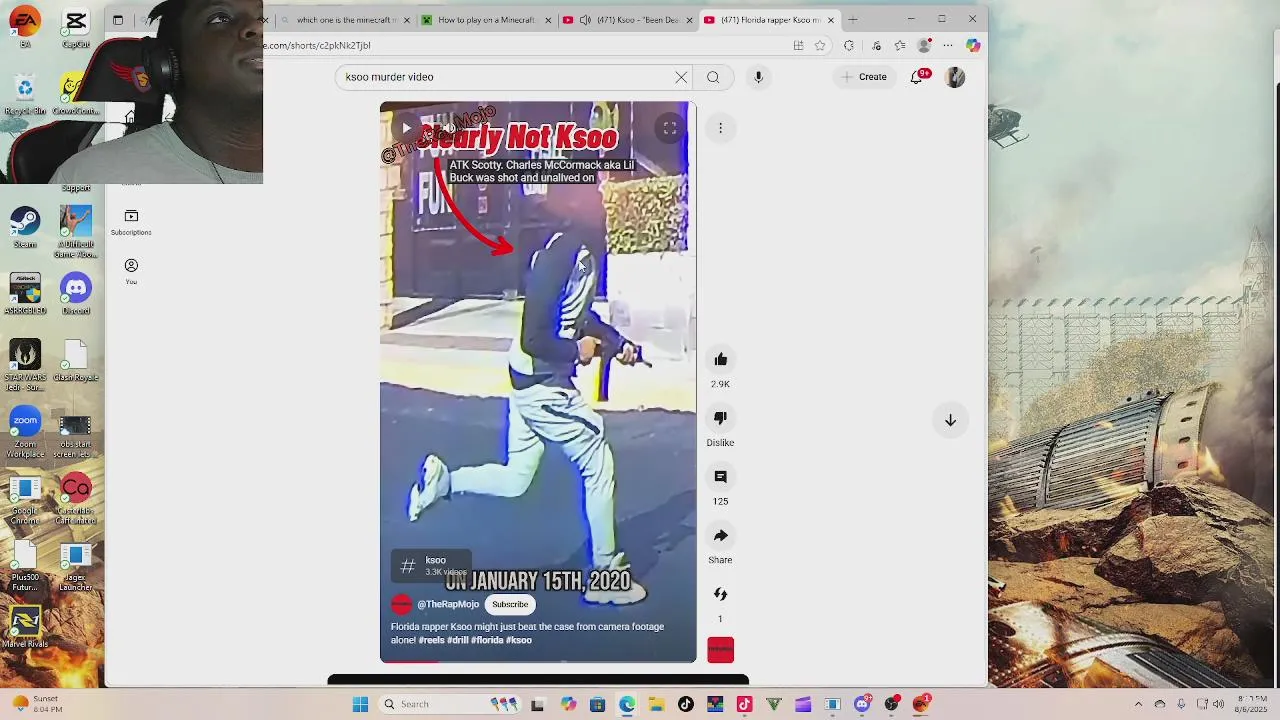1280x720 pixels.
Task: Share this YouTube short
Action: pos(720,536)
